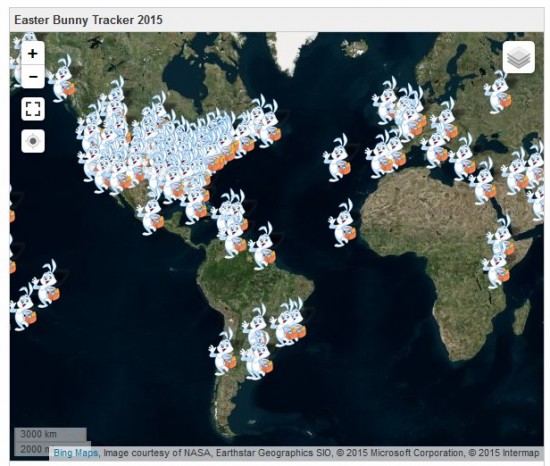
Task: Open fullscreen map view
Action: pos(33,109)
